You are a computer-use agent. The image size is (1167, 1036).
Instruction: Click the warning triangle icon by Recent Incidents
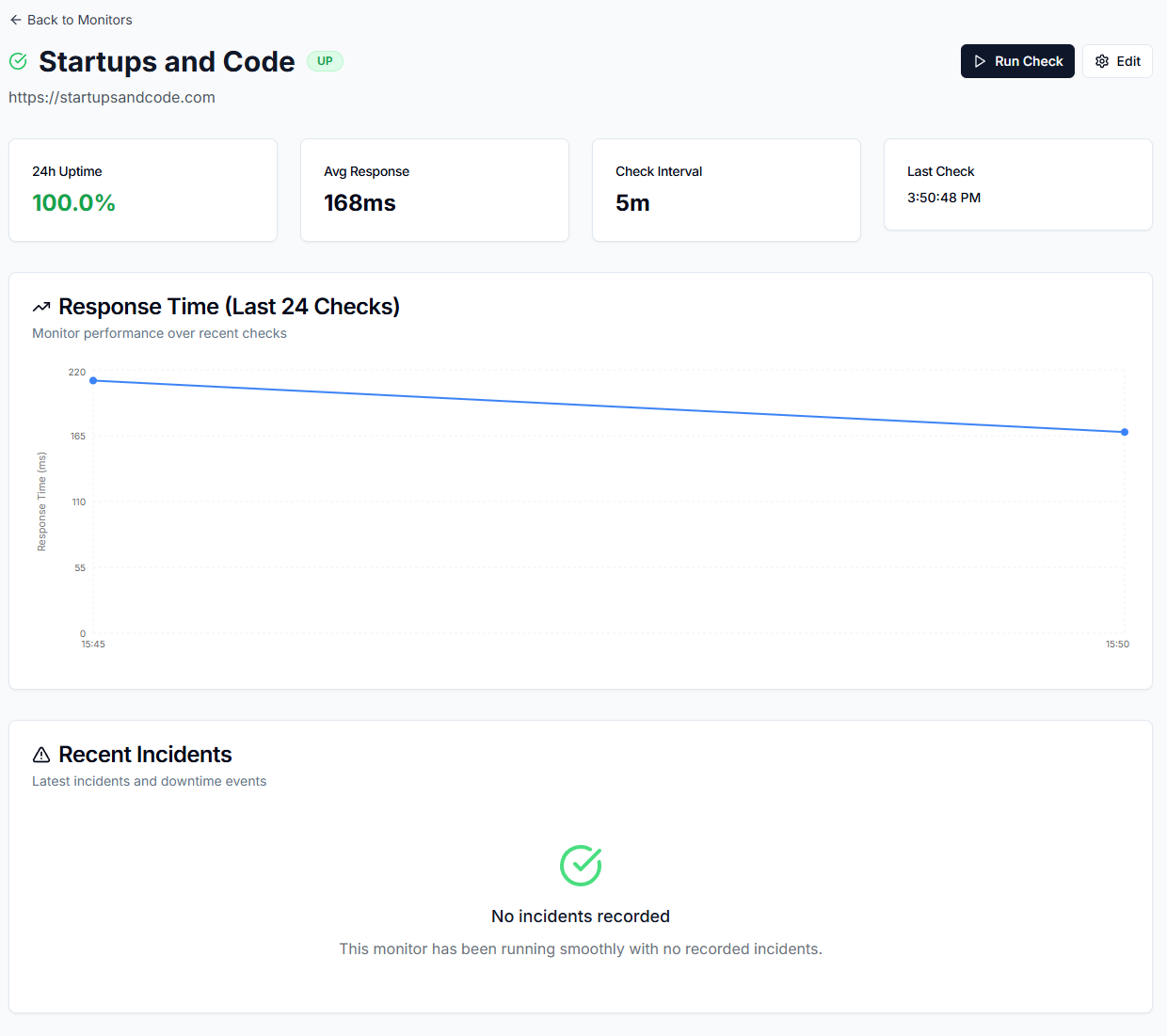[41, 755]
